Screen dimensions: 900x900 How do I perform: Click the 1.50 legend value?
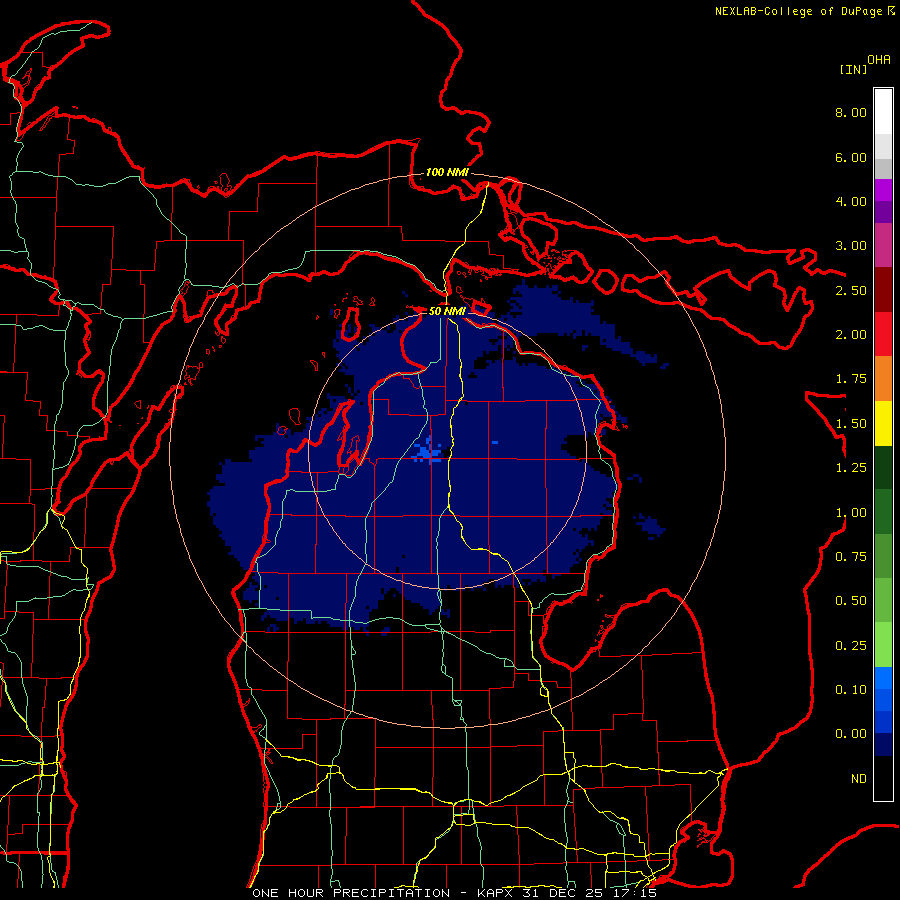pyautogui.click(x=851, y=424)
